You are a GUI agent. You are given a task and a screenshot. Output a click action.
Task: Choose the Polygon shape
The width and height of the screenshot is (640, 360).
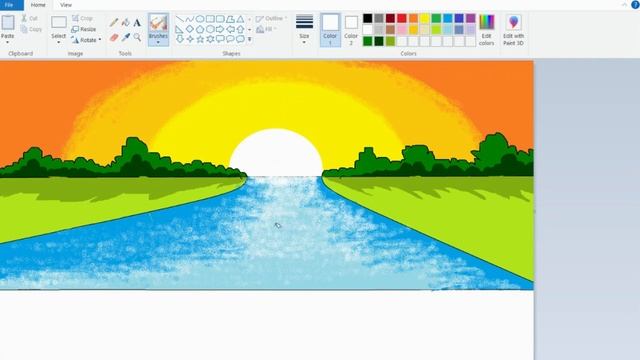(x=230, y=19)
